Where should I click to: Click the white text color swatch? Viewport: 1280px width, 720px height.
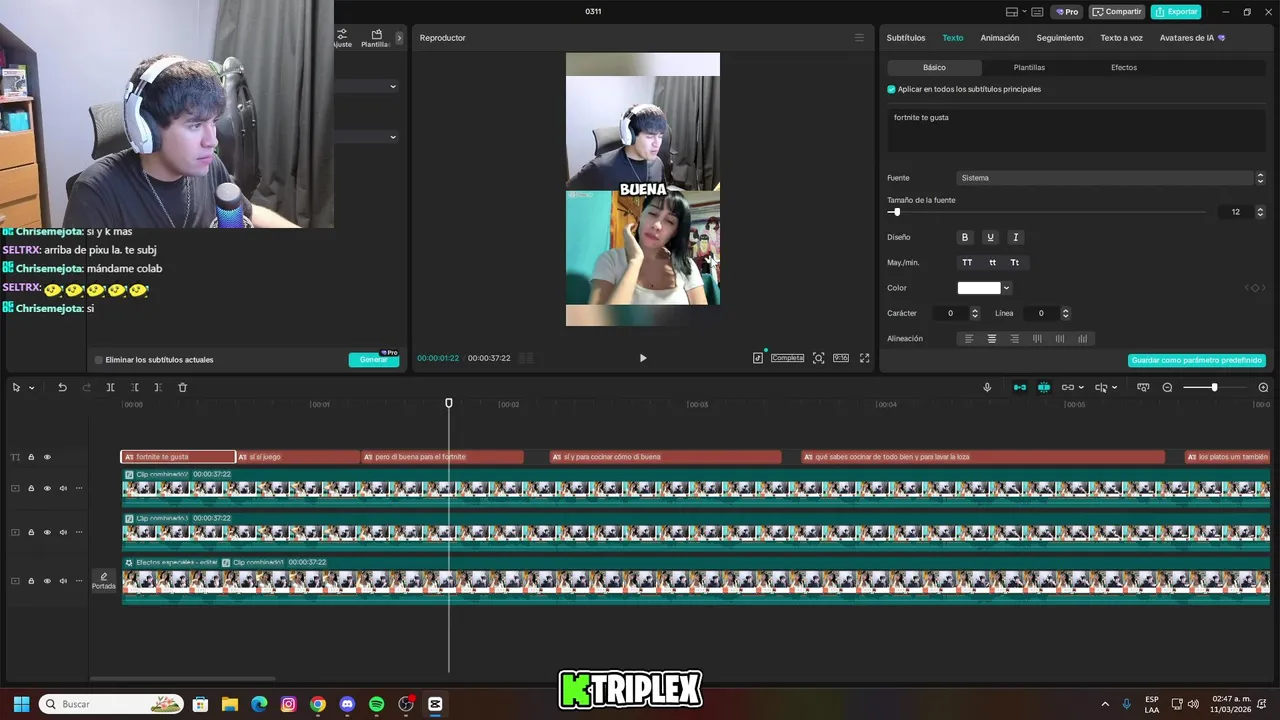[979, 288]
